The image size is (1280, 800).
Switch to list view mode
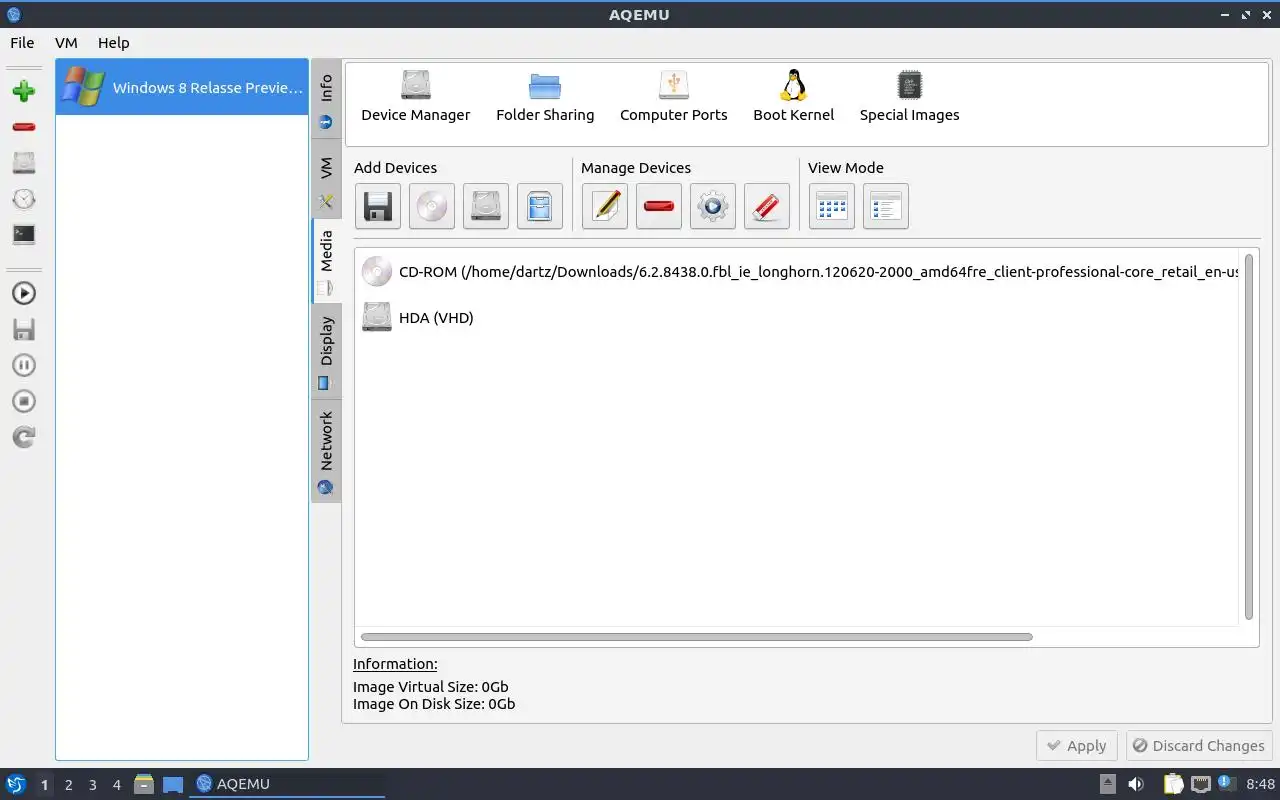tap(886, 206)
